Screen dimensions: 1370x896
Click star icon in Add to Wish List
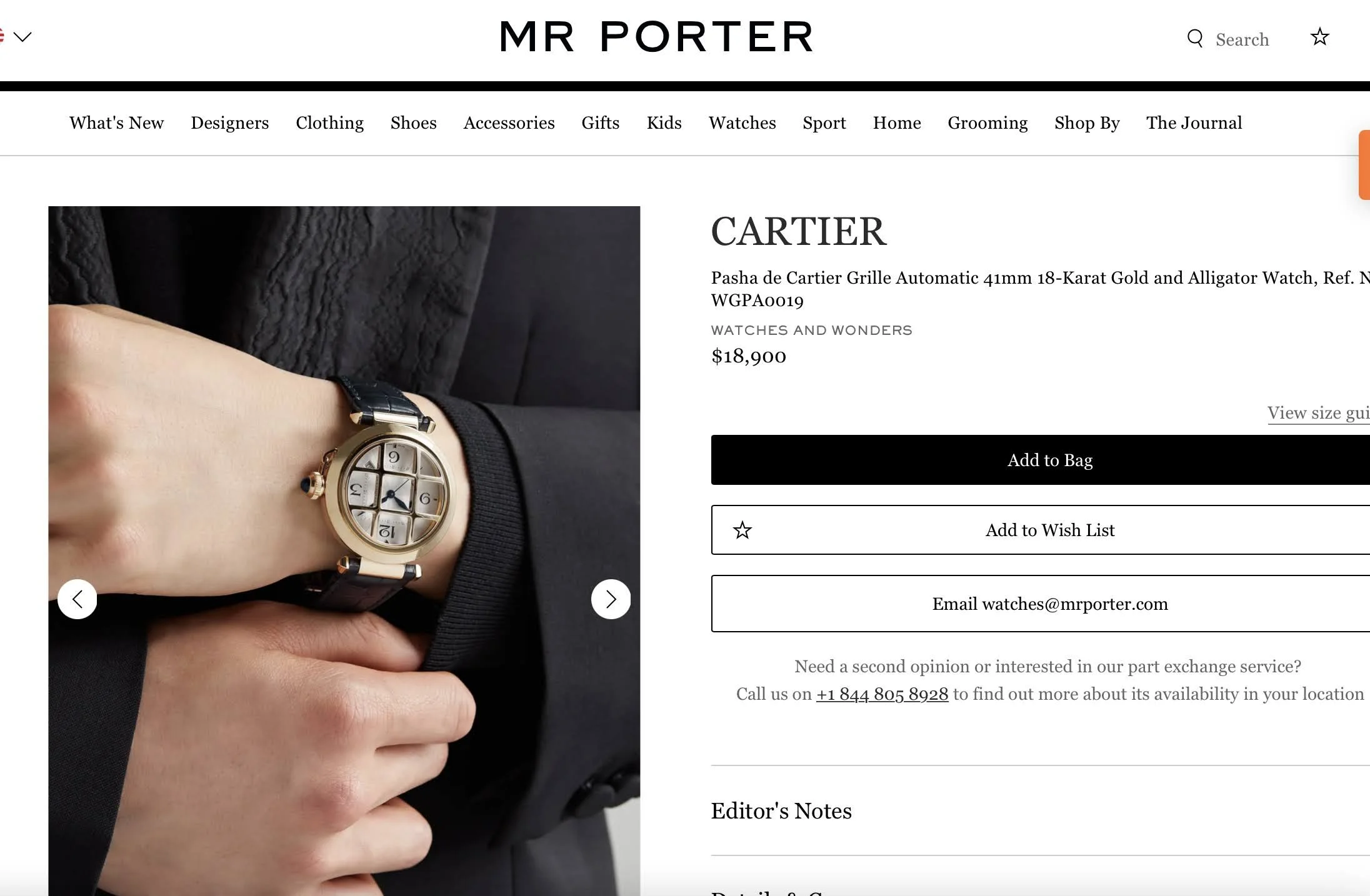pyautogui.click(x=742, y=530)
